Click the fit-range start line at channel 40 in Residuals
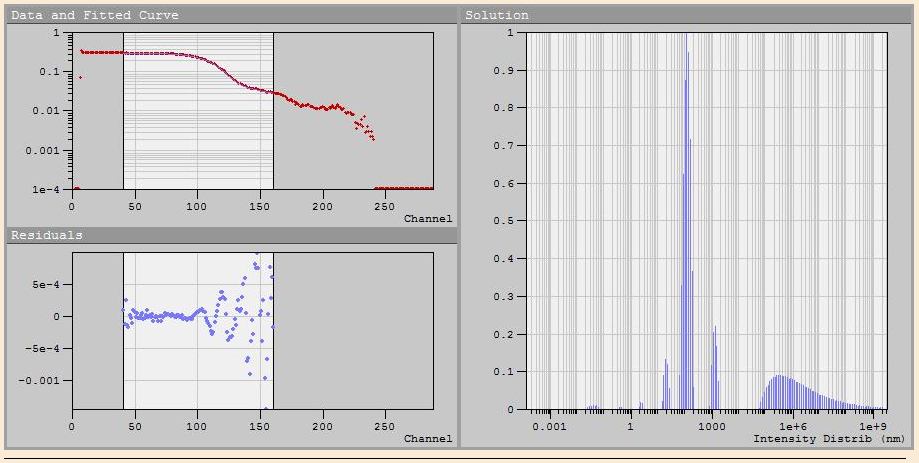The image size is (919, 463). click(x=124, y=331)
